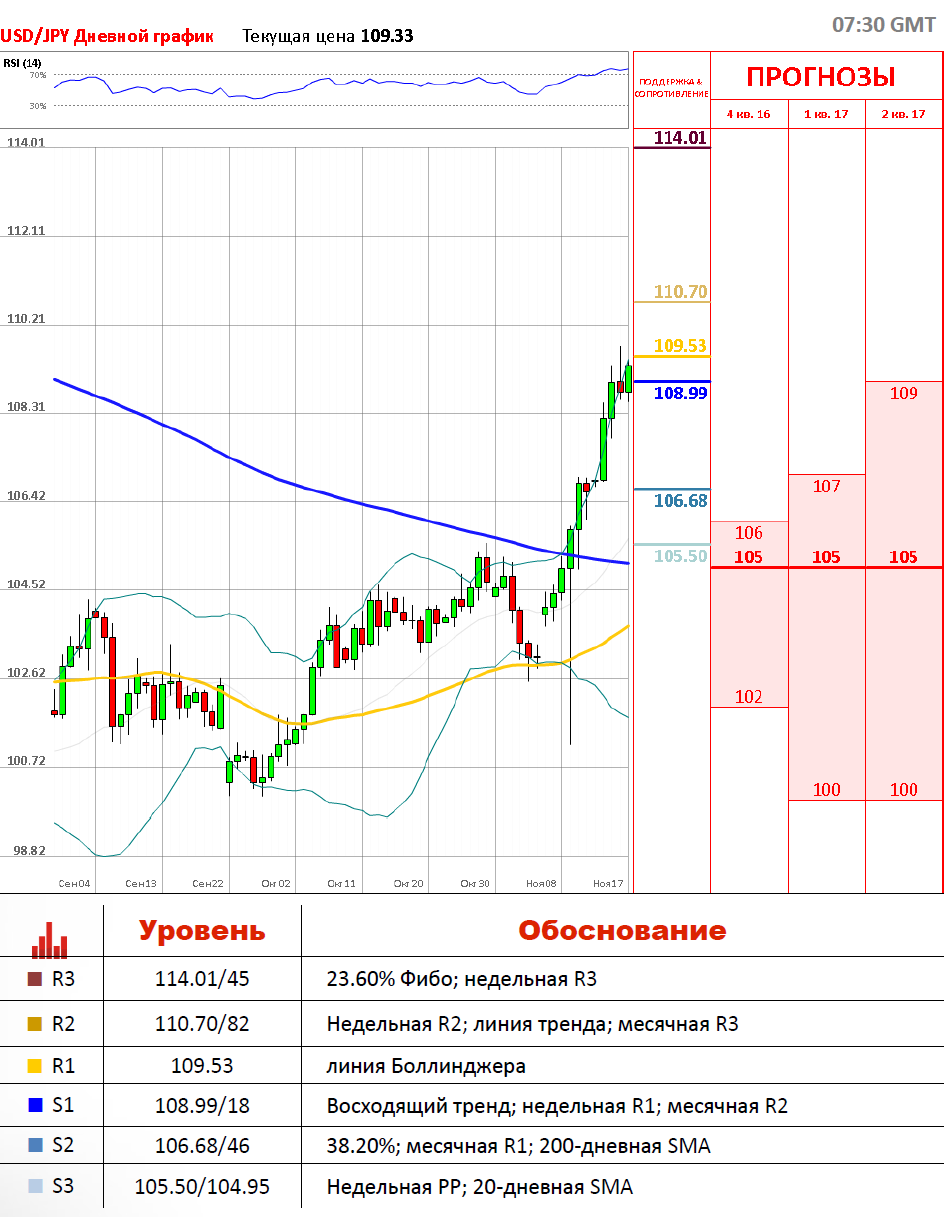Open the ПРОГНОЗЫ forecasts header
The image size is (947, 1217).
pyautogui.click(x=820, y=76)
